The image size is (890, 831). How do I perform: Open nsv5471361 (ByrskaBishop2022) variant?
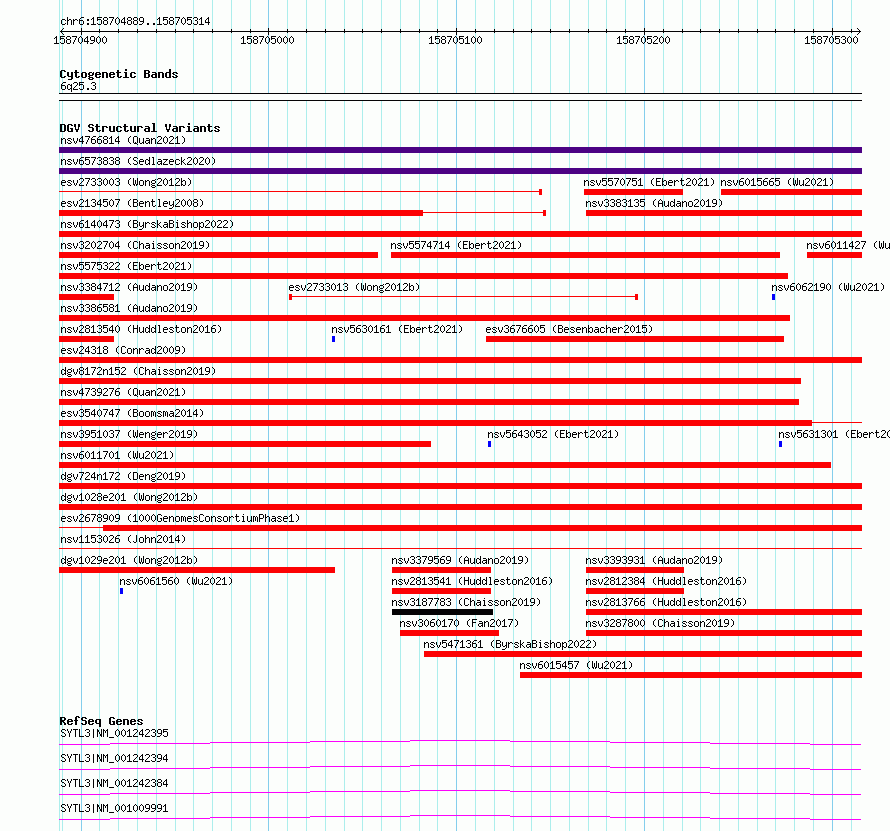[510, 644]
